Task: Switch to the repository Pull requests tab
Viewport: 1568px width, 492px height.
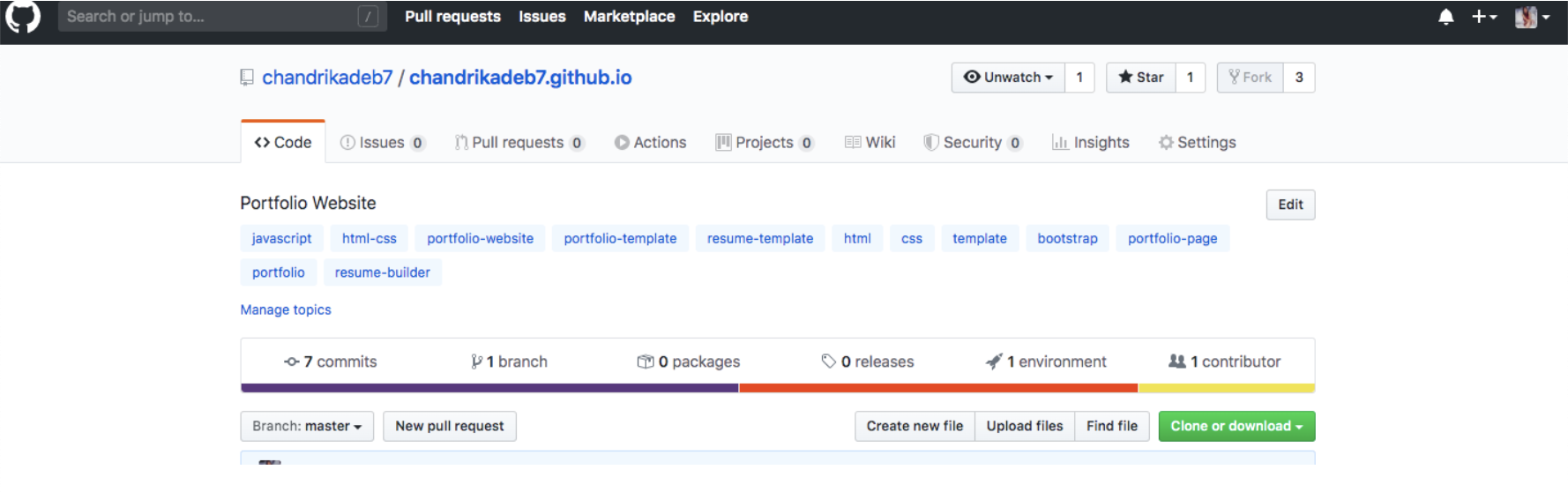Action: pyautogui.click(x=519, y=142)
